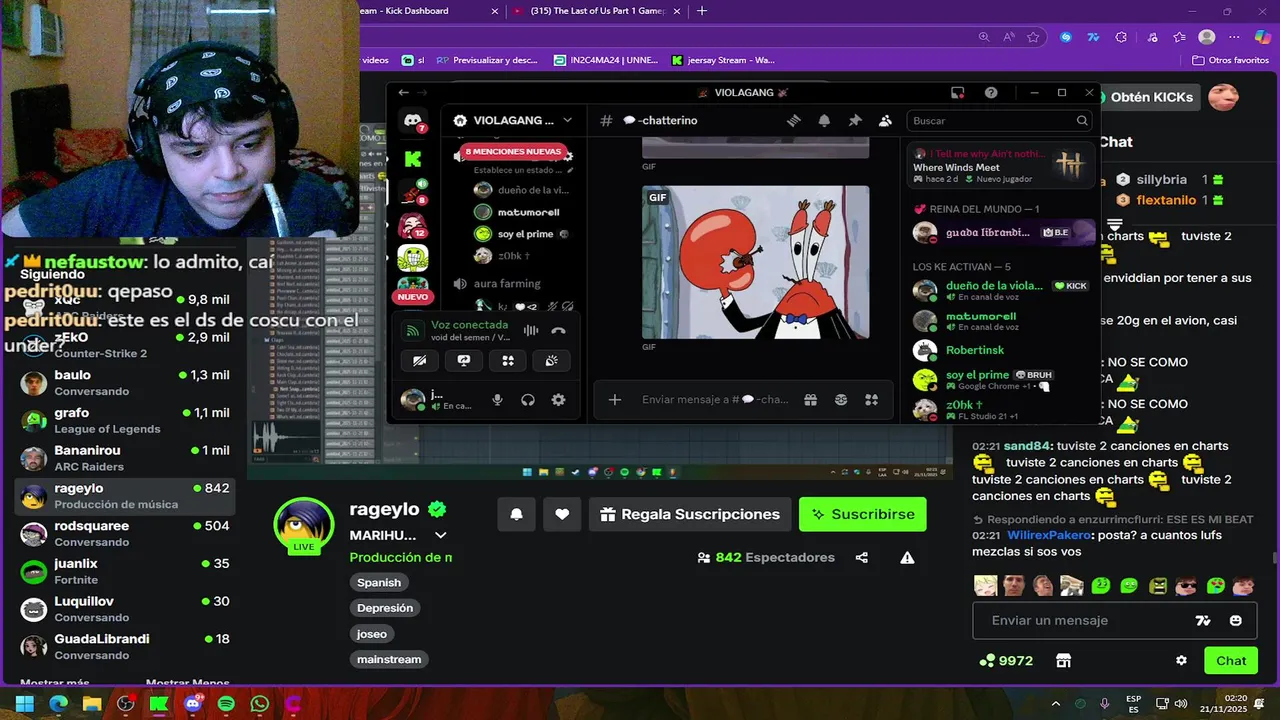
Task: Open Producción de música category link
Action: 401,557
